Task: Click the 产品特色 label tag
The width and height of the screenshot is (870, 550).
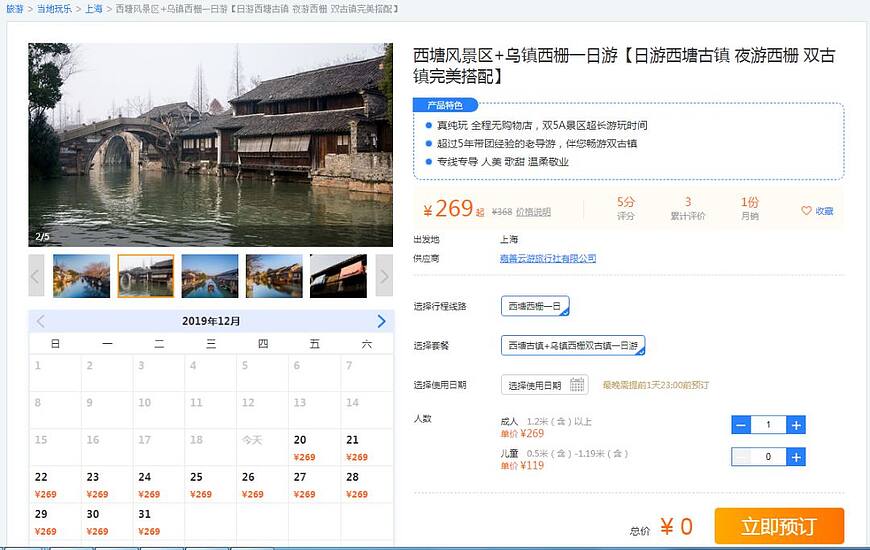Action: tap(445, 105)
